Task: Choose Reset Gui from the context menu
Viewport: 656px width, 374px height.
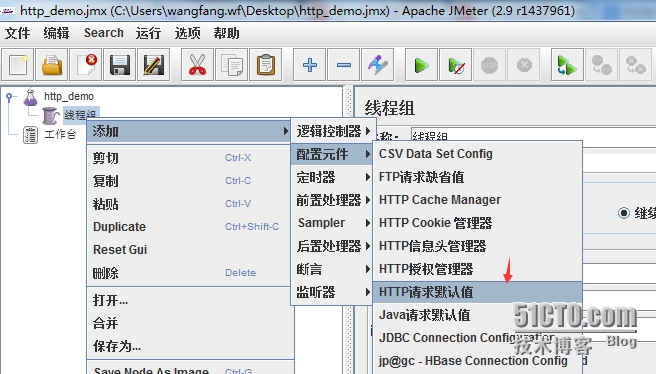Action: (189, 250)
